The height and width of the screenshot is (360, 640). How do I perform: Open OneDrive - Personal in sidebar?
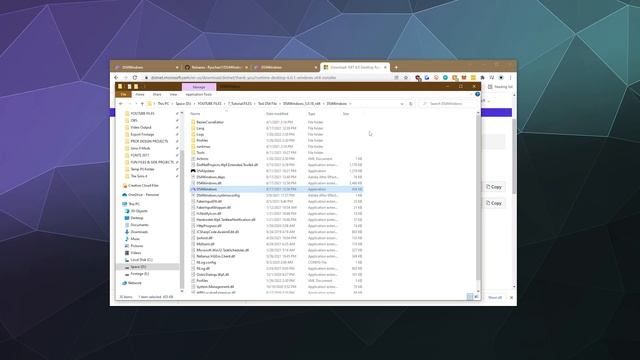pos(143,195)
